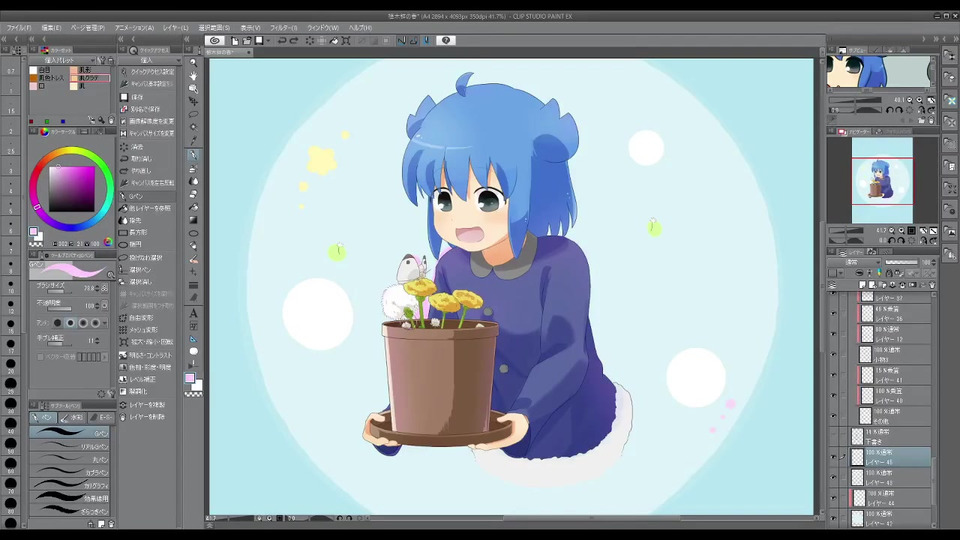
Task: Click レイヤーを複製 in quick access
Action: (147, 405)
